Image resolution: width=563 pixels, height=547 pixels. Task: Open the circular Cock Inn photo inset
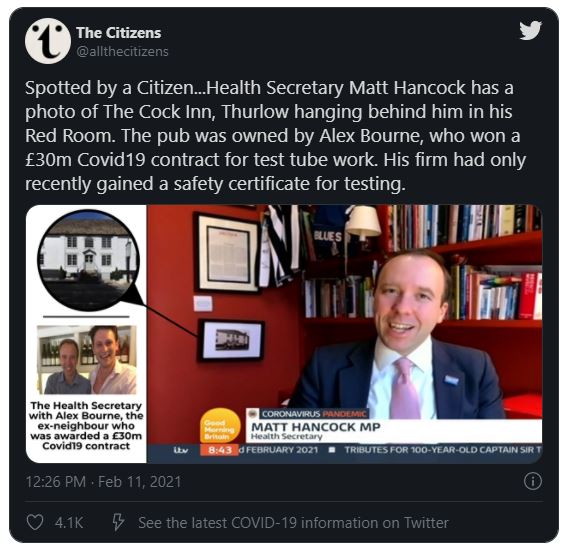(88, 260)
